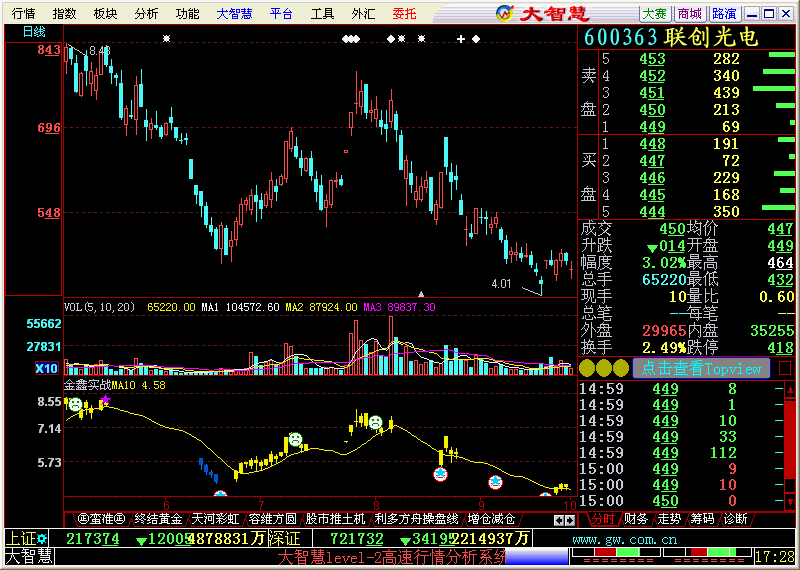Click the right arrow of indicator tab scroller
The height and width of the screenshot is (570, 800).
tap(570, 521)
